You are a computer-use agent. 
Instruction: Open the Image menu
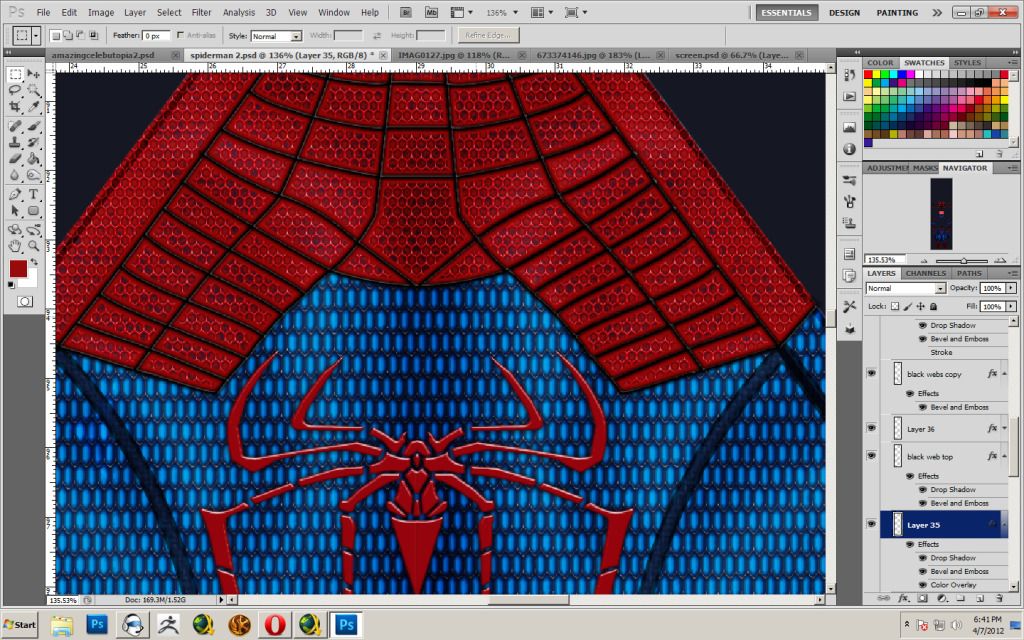click(x=101, y=12)
